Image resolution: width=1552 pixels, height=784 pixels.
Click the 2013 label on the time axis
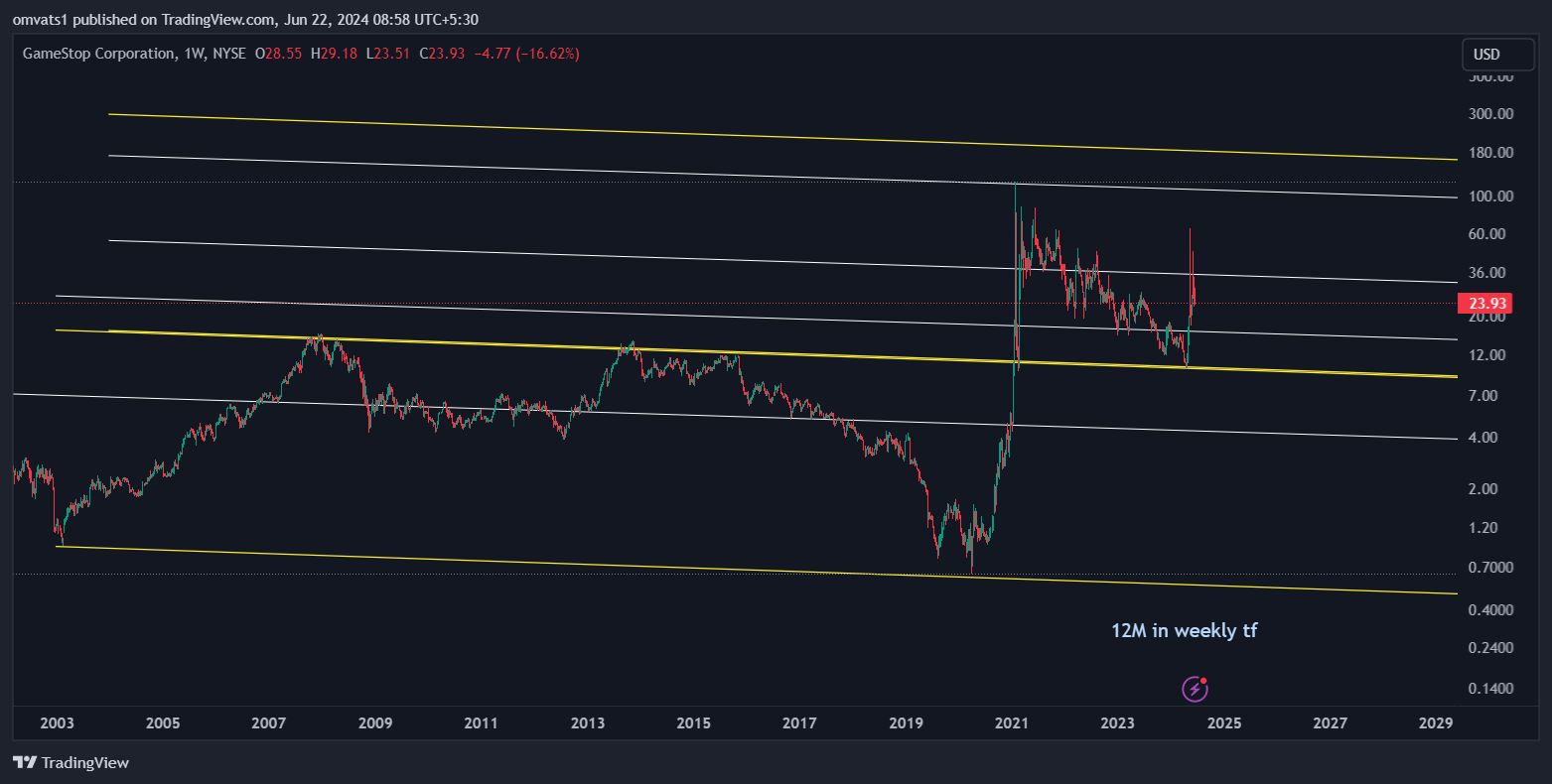(588, 723)
